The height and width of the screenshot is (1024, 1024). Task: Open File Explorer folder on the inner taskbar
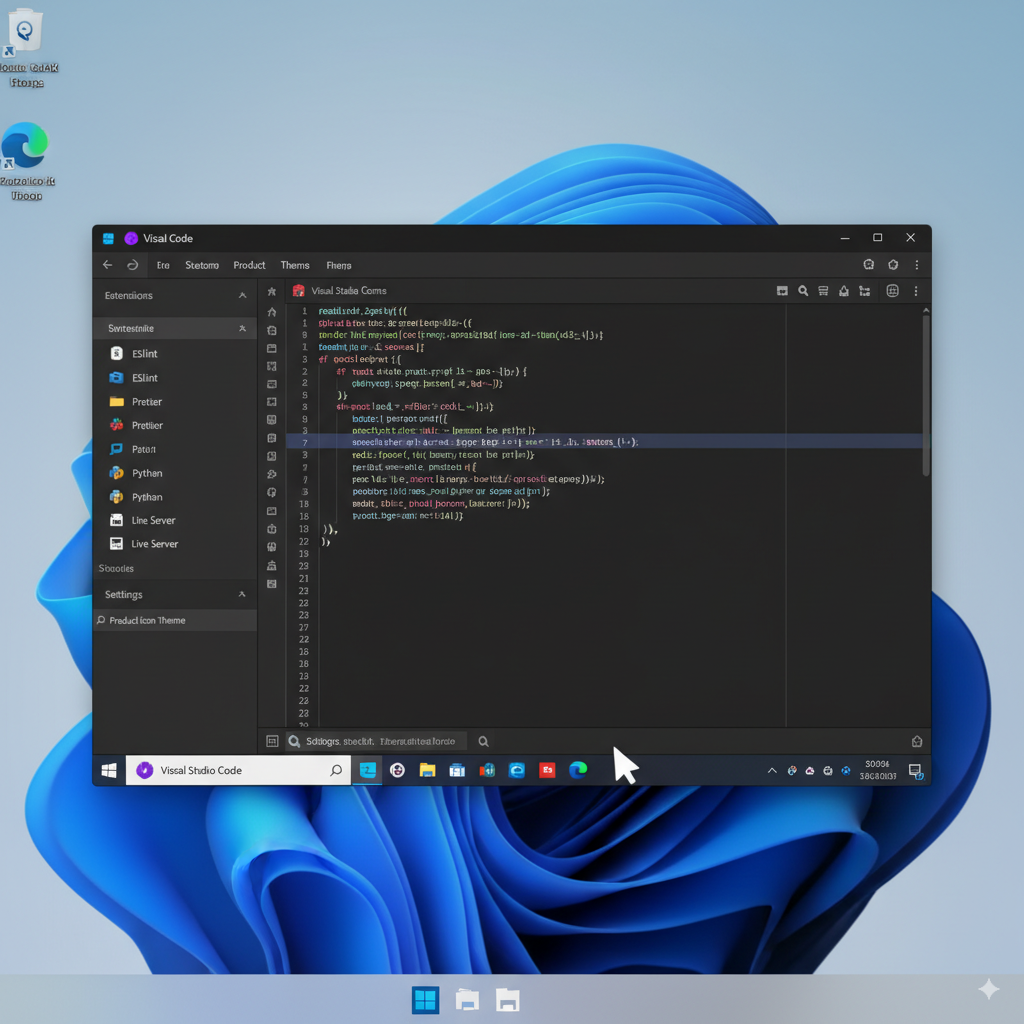tap(427, 771)
